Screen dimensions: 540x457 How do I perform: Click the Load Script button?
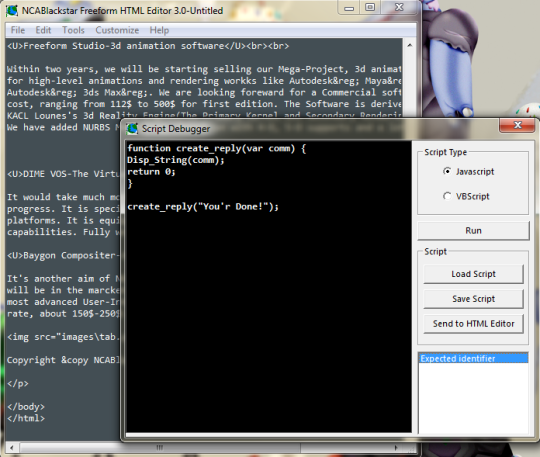coord(473,274)
